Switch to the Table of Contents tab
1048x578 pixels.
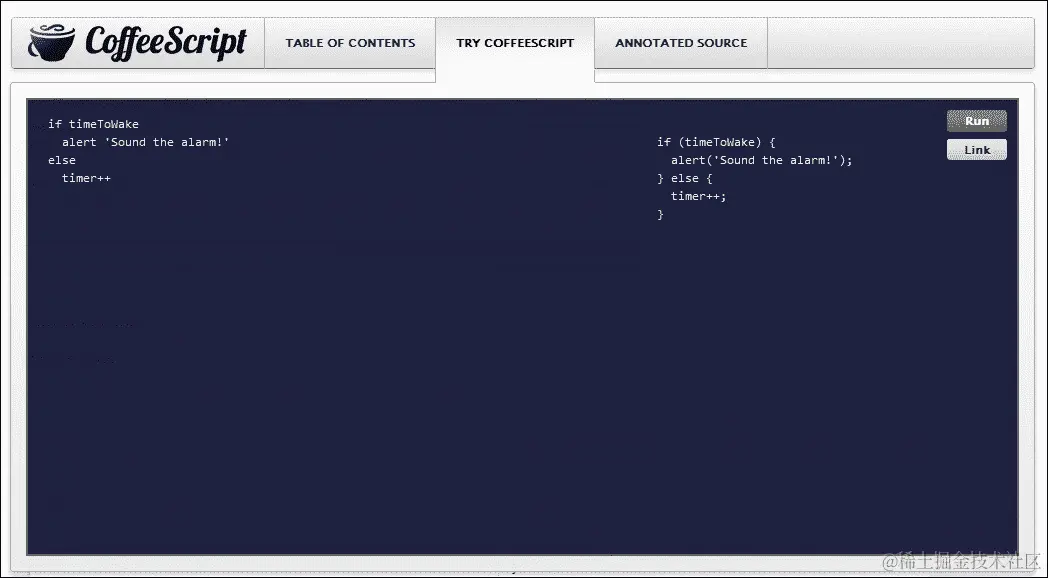tap(350, 43)
